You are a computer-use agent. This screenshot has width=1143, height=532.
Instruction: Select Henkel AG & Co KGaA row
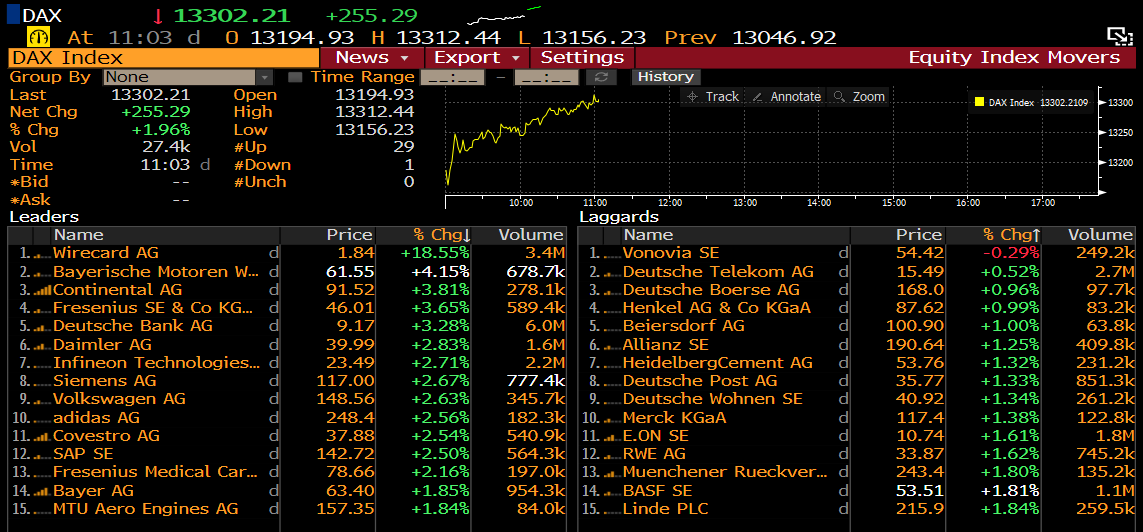[857, 308]
